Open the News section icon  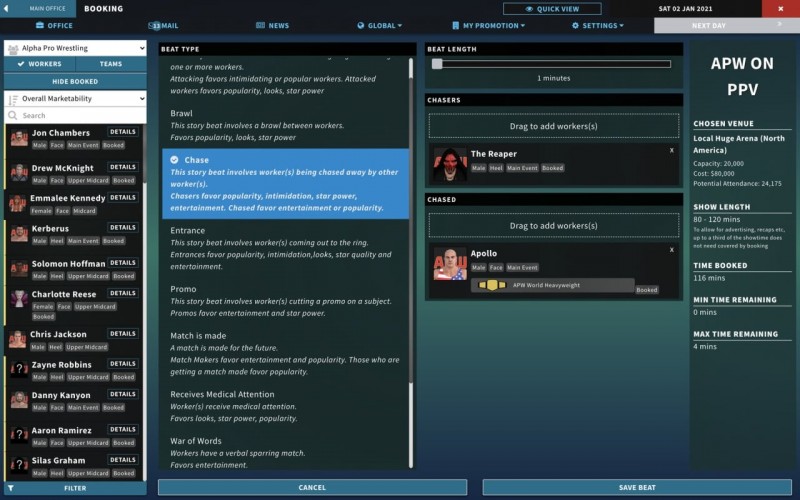tap(261, 25)
